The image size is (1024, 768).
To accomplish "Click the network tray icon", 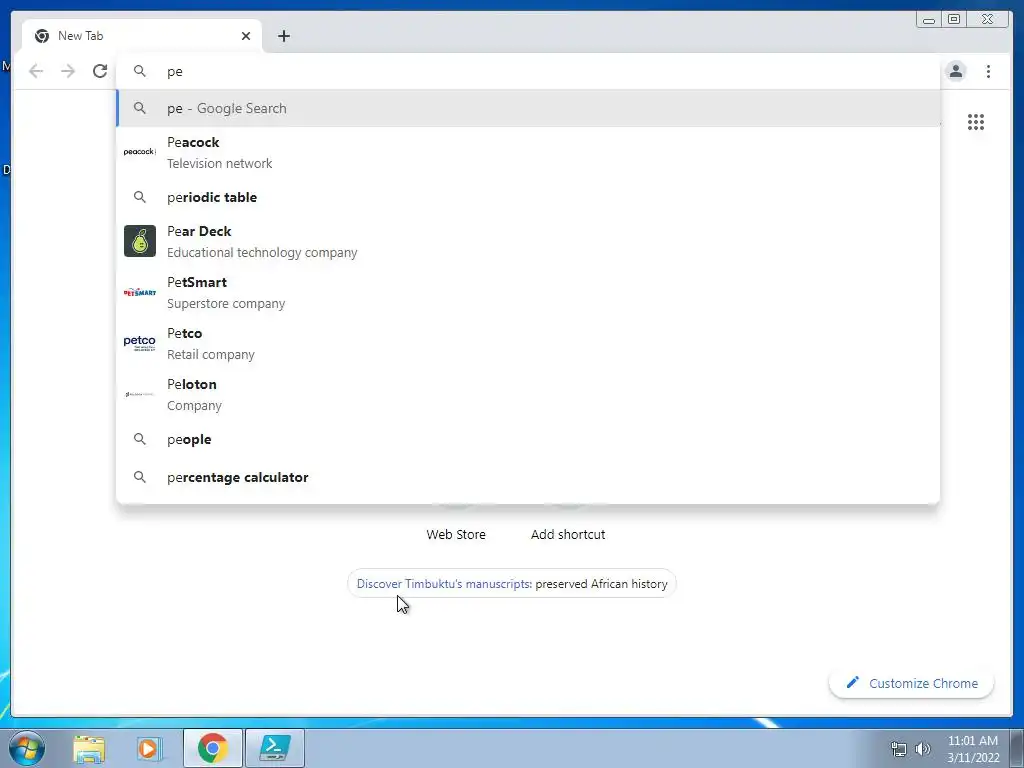I will pos(899,749).
